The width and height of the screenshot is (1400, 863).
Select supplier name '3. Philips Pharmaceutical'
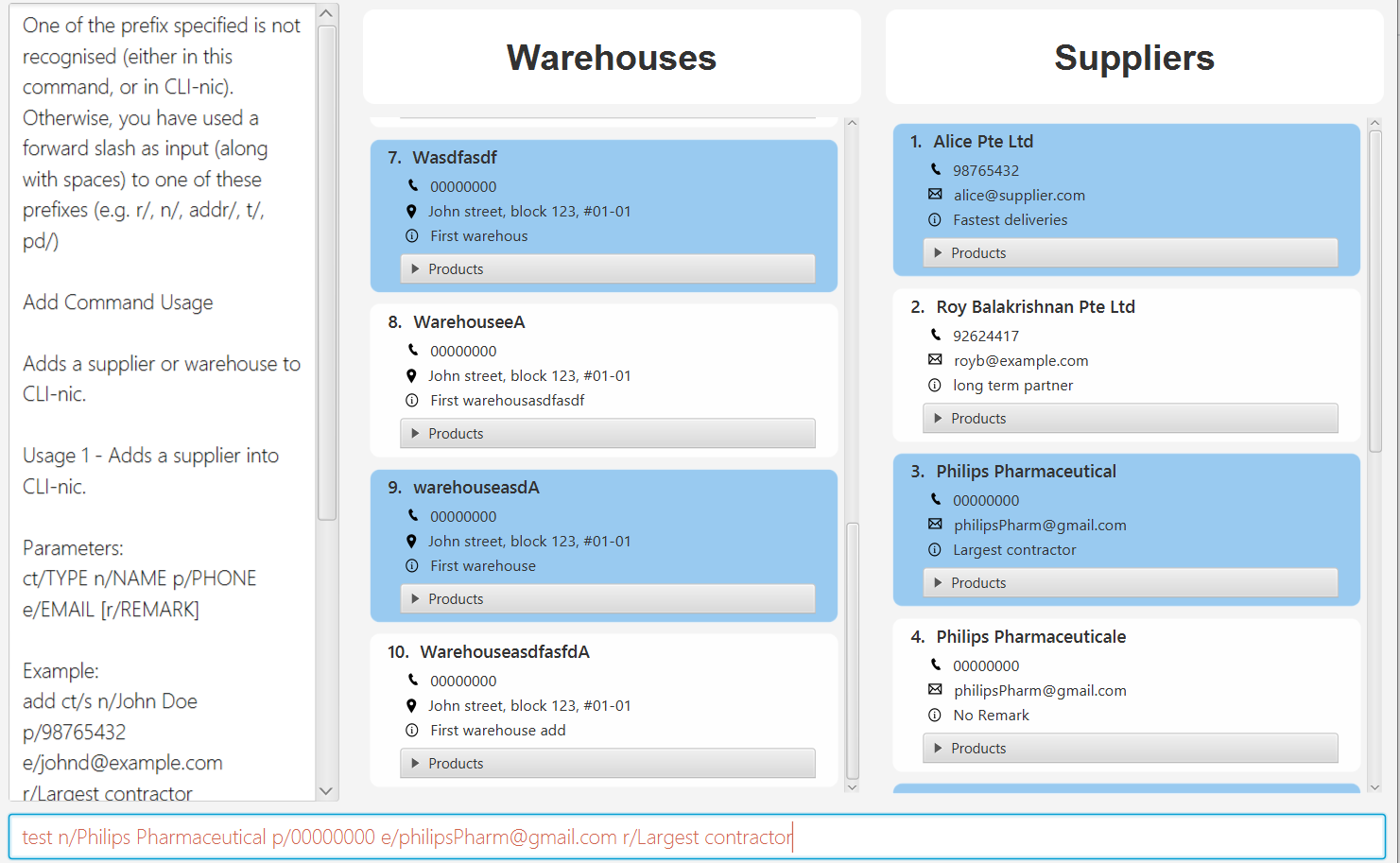pyautogui.click(x=1013, y=471)
